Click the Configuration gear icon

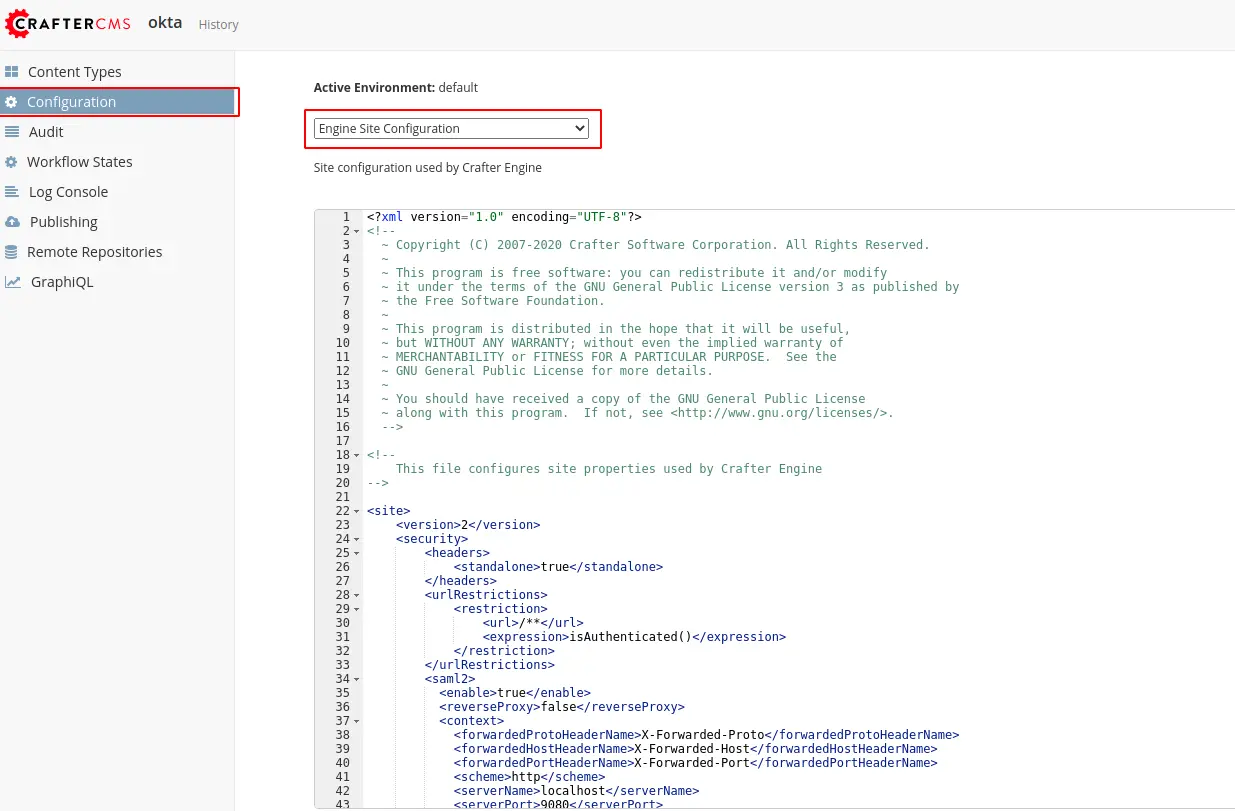coord(11,102)
